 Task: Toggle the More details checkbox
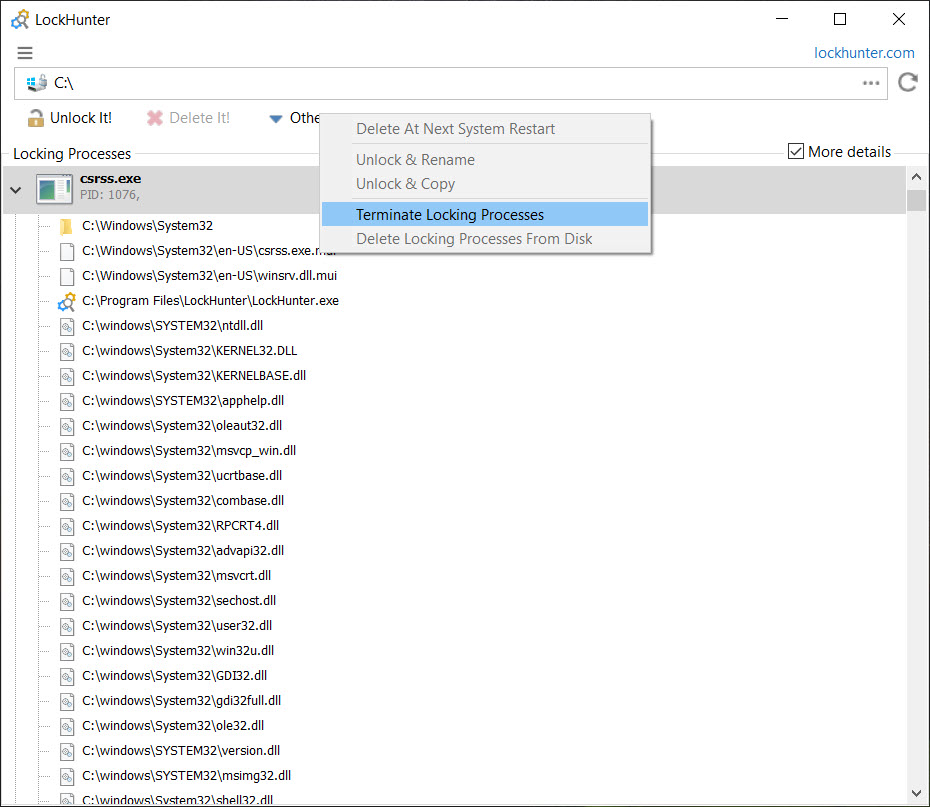(x=796, y=151)
